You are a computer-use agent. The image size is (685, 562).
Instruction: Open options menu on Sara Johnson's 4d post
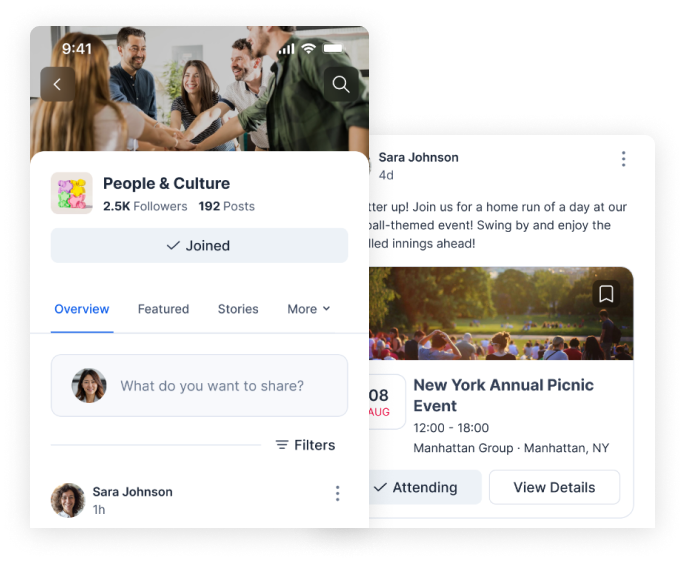click(623, 159)
